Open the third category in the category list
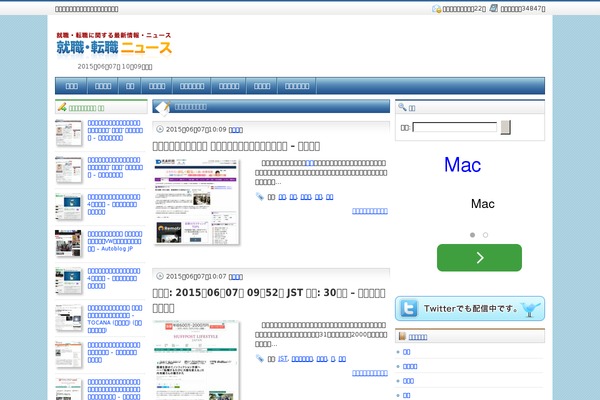The width and height of the screenshot is (600, 400). point(408,381)
